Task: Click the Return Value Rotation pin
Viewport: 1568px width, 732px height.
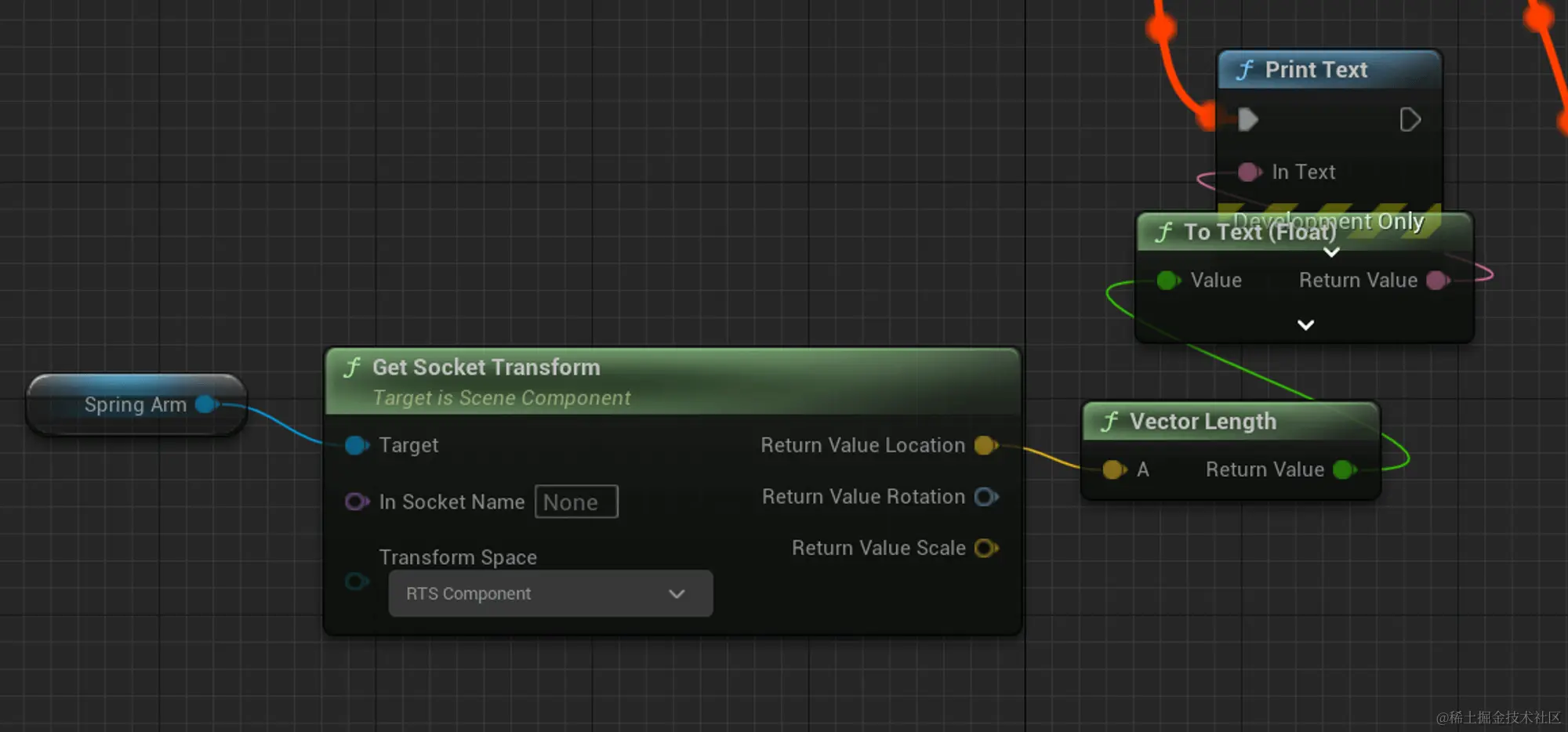Action: coord(986,497)
